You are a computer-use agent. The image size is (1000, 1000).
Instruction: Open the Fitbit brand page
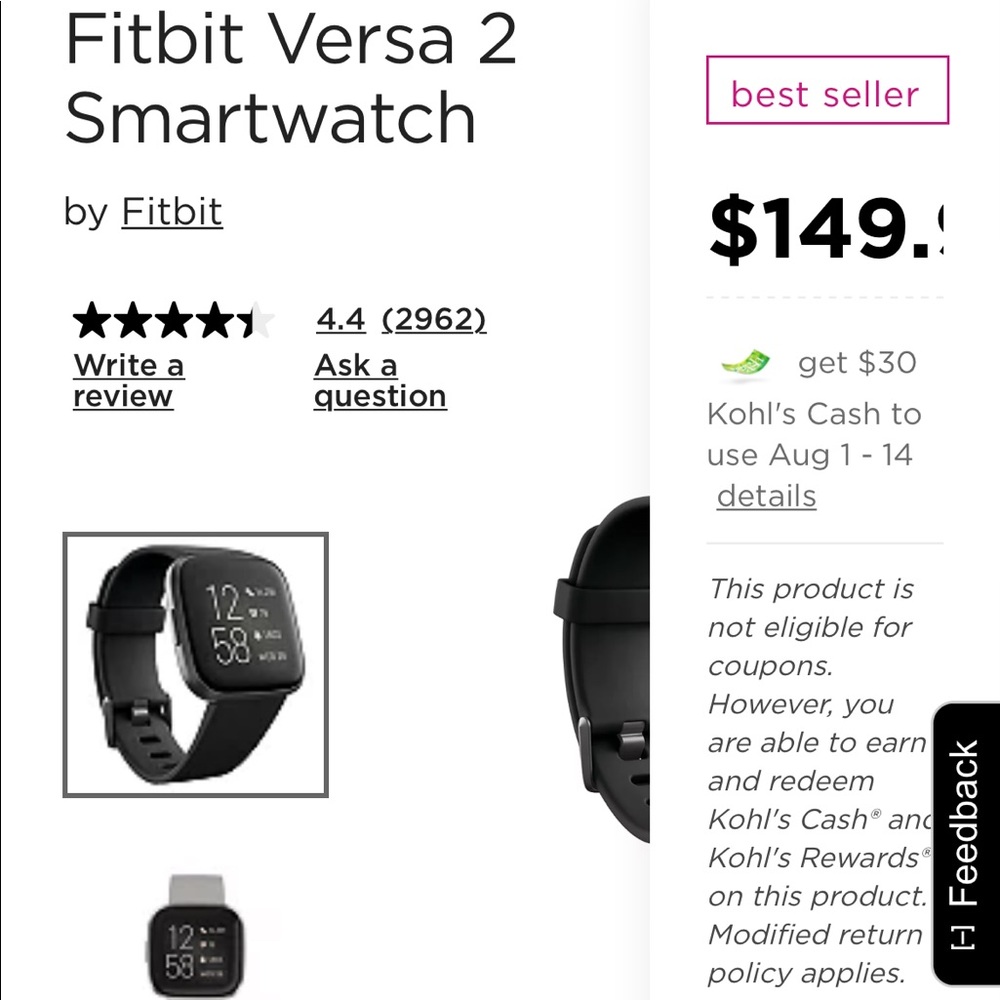point(171,211)
